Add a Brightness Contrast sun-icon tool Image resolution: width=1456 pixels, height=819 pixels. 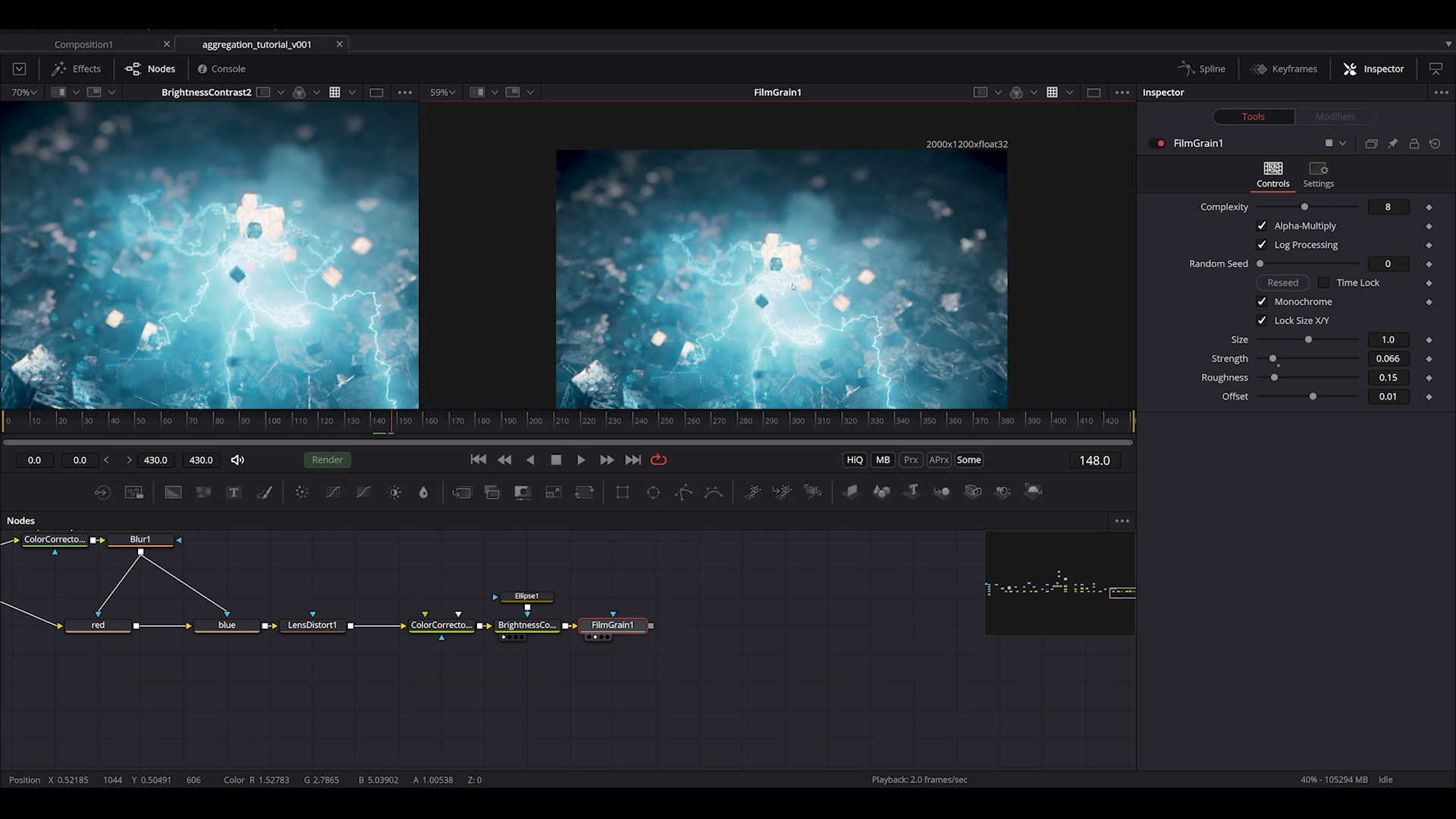(394, 492)
